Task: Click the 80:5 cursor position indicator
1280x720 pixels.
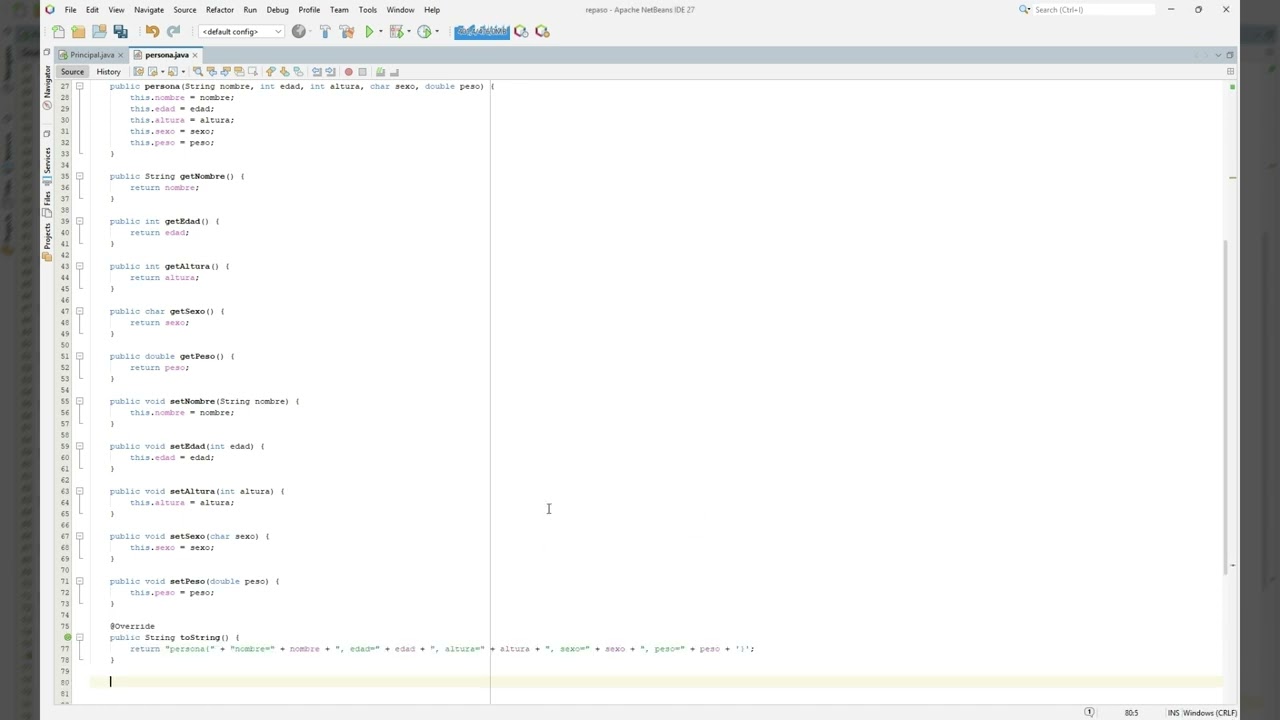Action: pyautogui.click(x=1131, y=713)
